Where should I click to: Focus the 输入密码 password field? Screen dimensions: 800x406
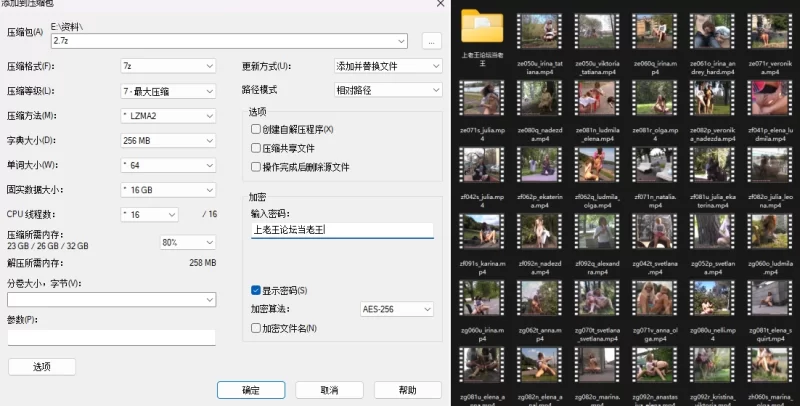coord(342,230)
